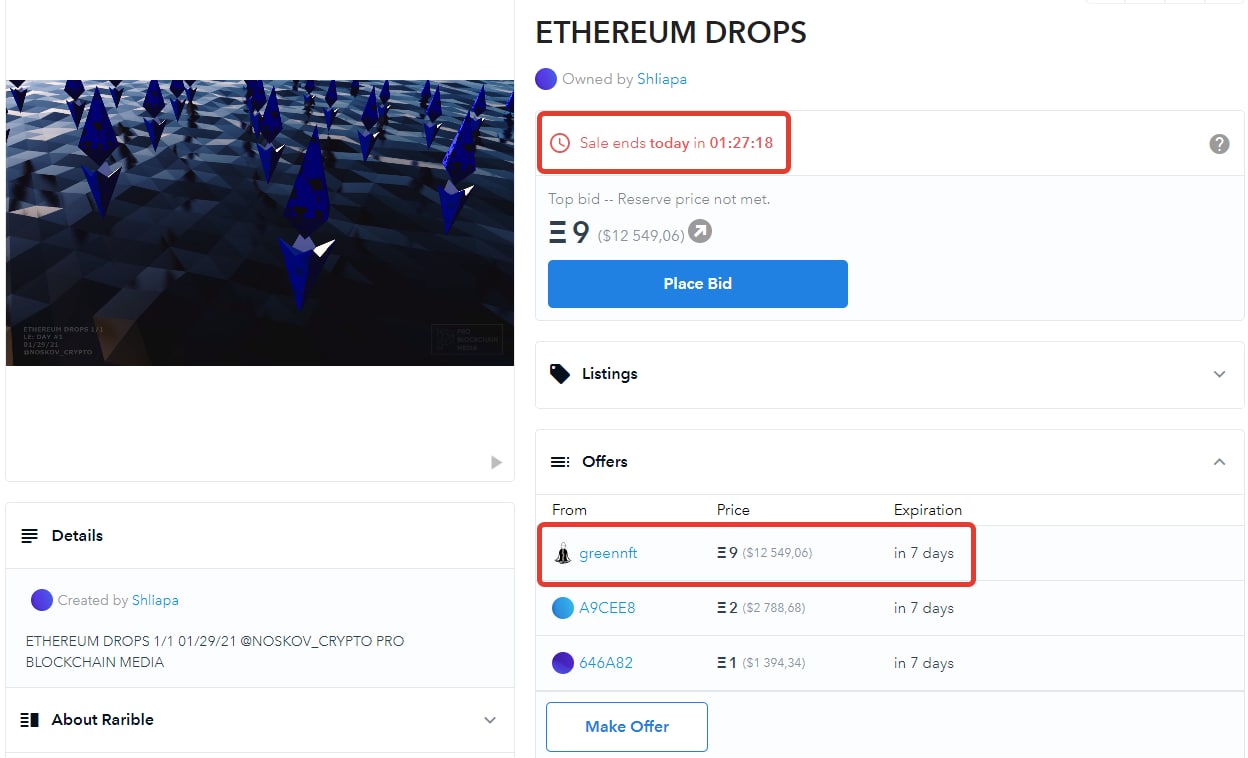
Task: Click the 646A82 avatar icon
Action: (563, 663)
